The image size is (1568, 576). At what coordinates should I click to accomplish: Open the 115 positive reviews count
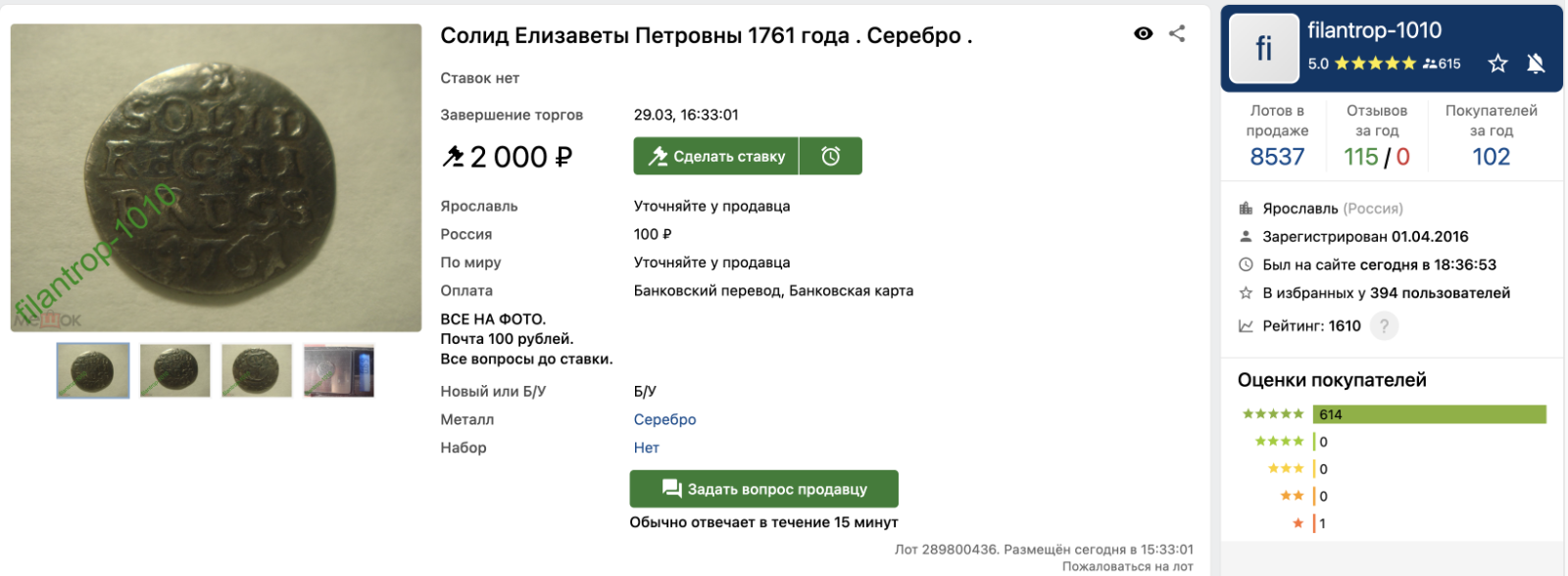(x=1360, y=157)
